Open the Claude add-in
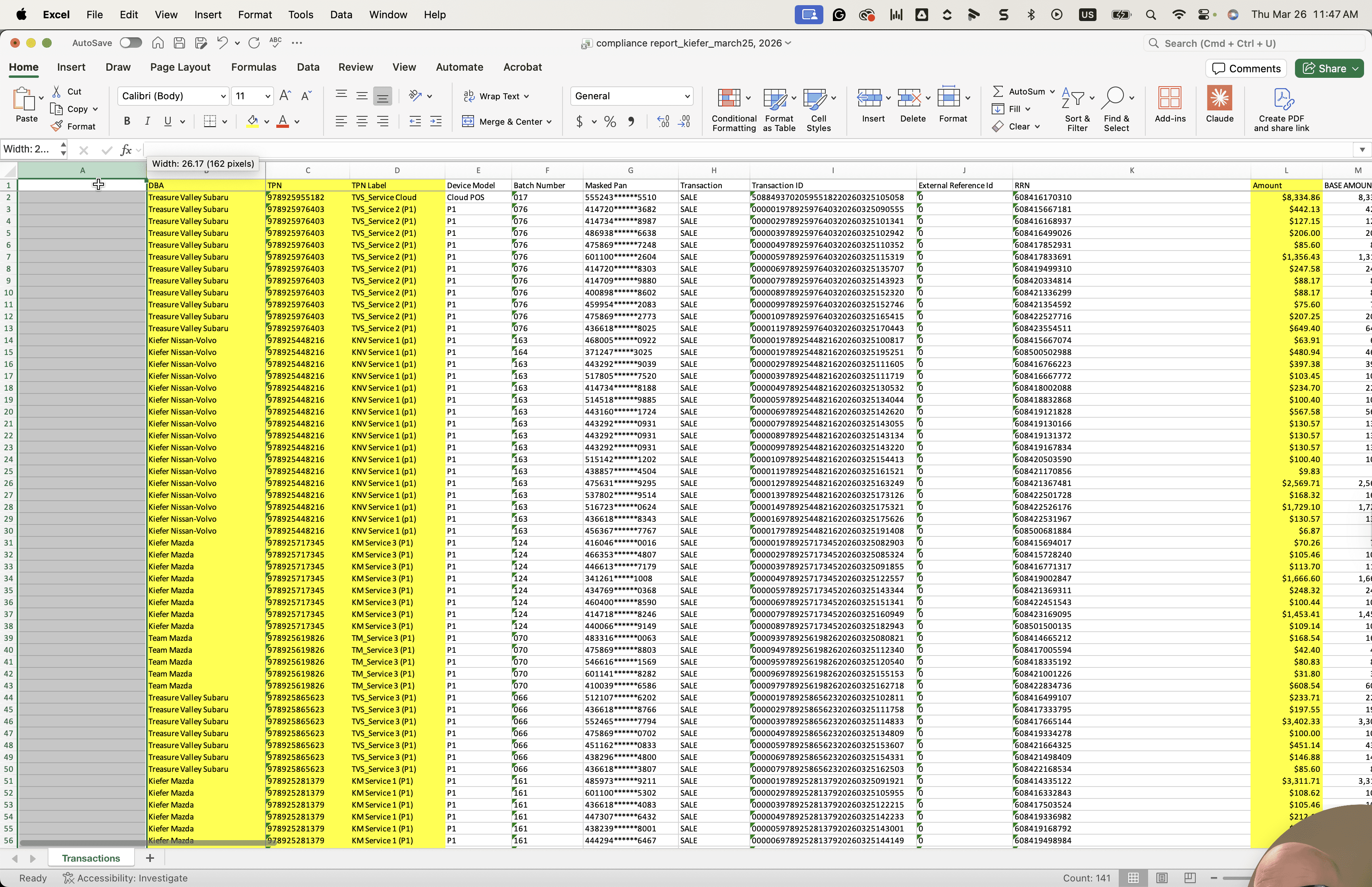 [1220, 104]
